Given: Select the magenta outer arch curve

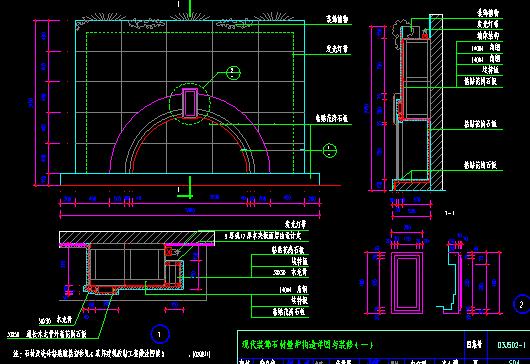Looking at the screenshot, I should tap(190, 133).
